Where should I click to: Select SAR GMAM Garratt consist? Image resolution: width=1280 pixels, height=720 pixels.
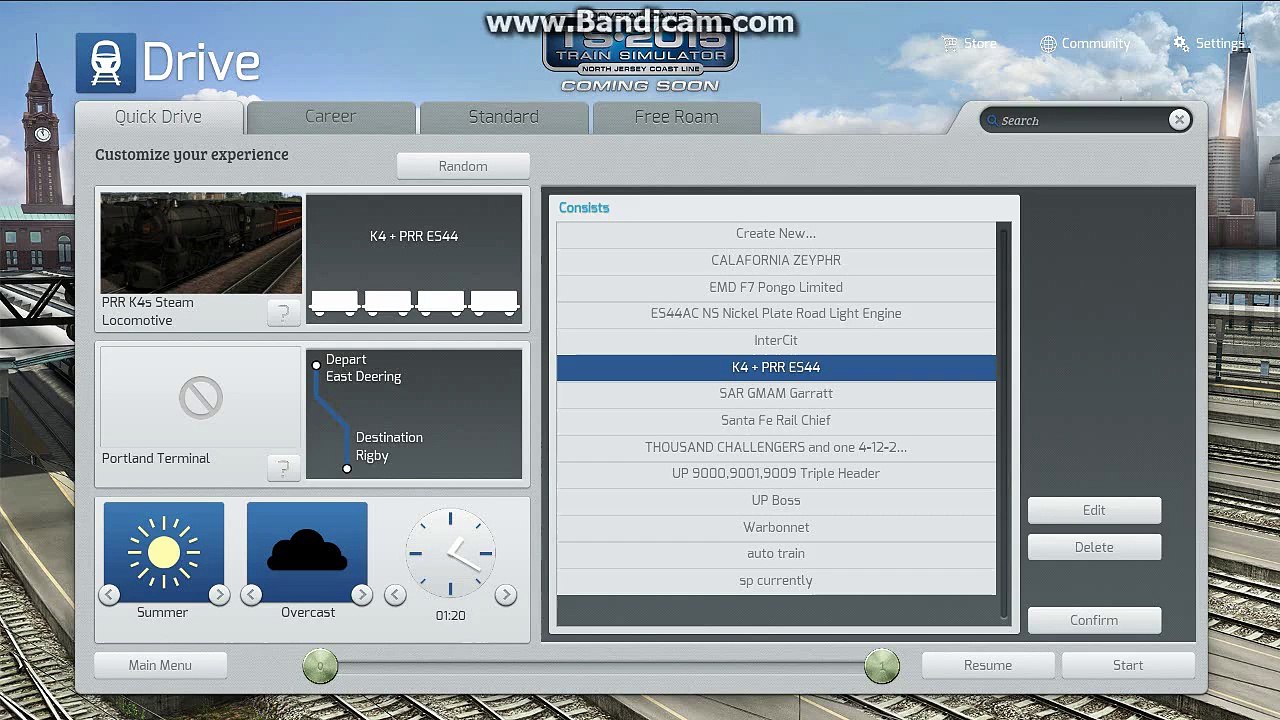coord(776,394)
